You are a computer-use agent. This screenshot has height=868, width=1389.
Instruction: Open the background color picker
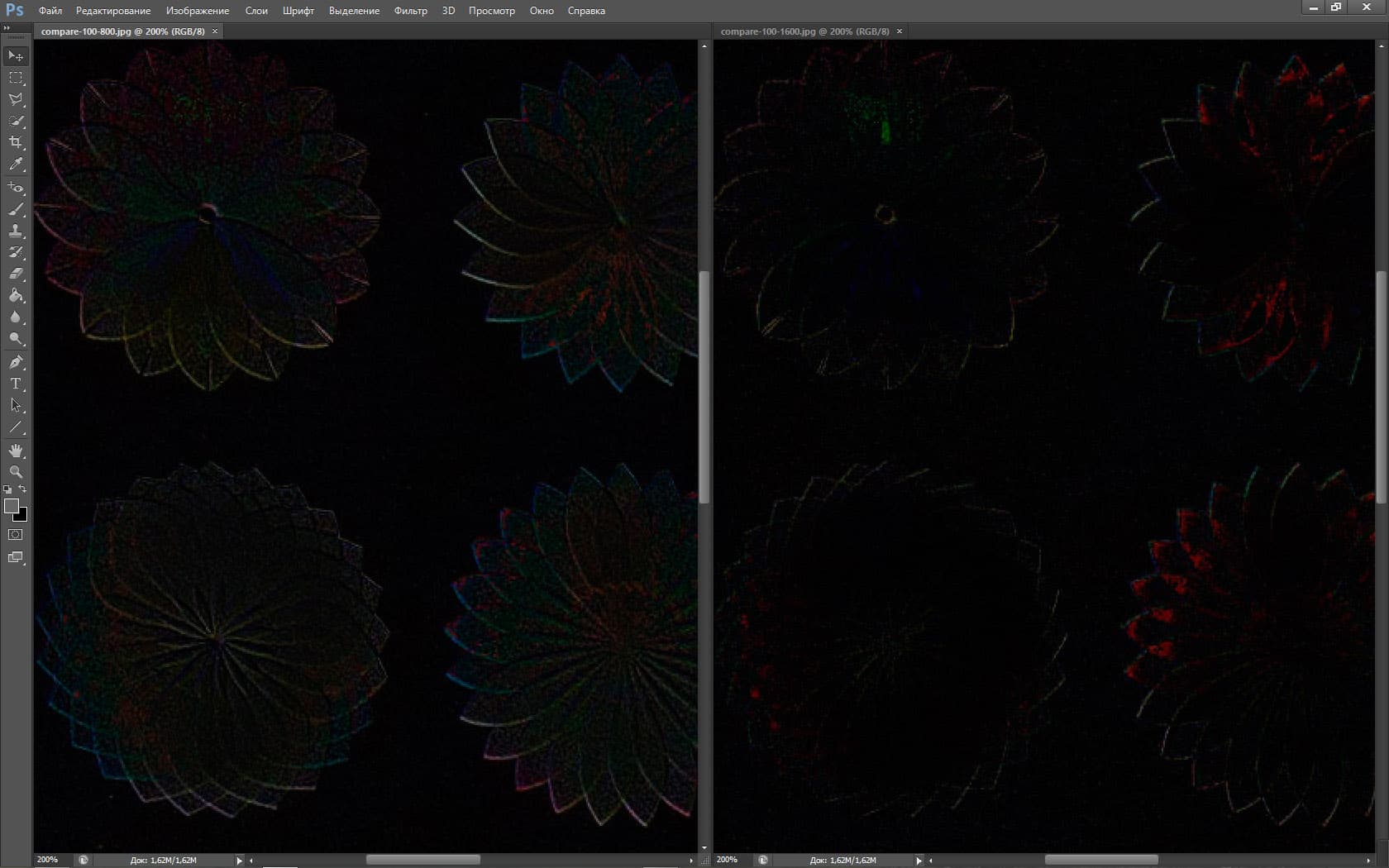tap(23, 517)
